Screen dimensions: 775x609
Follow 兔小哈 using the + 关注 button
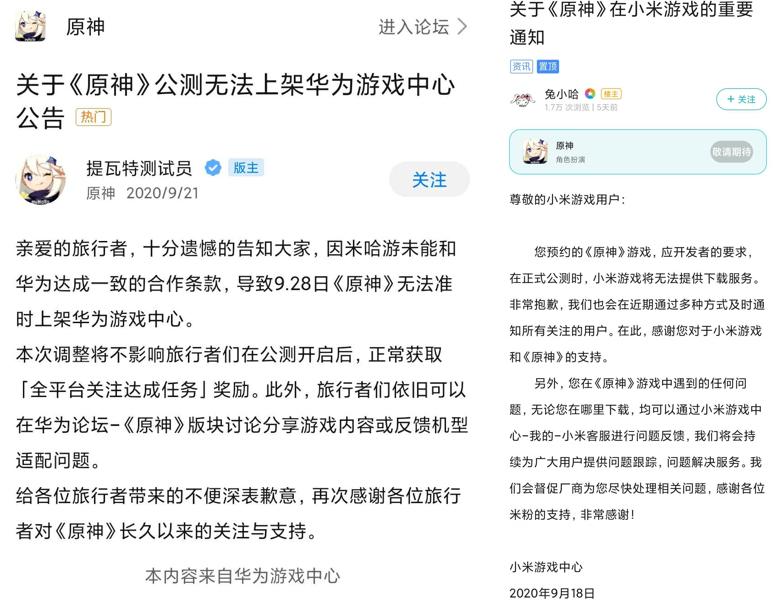coord(741,99)
